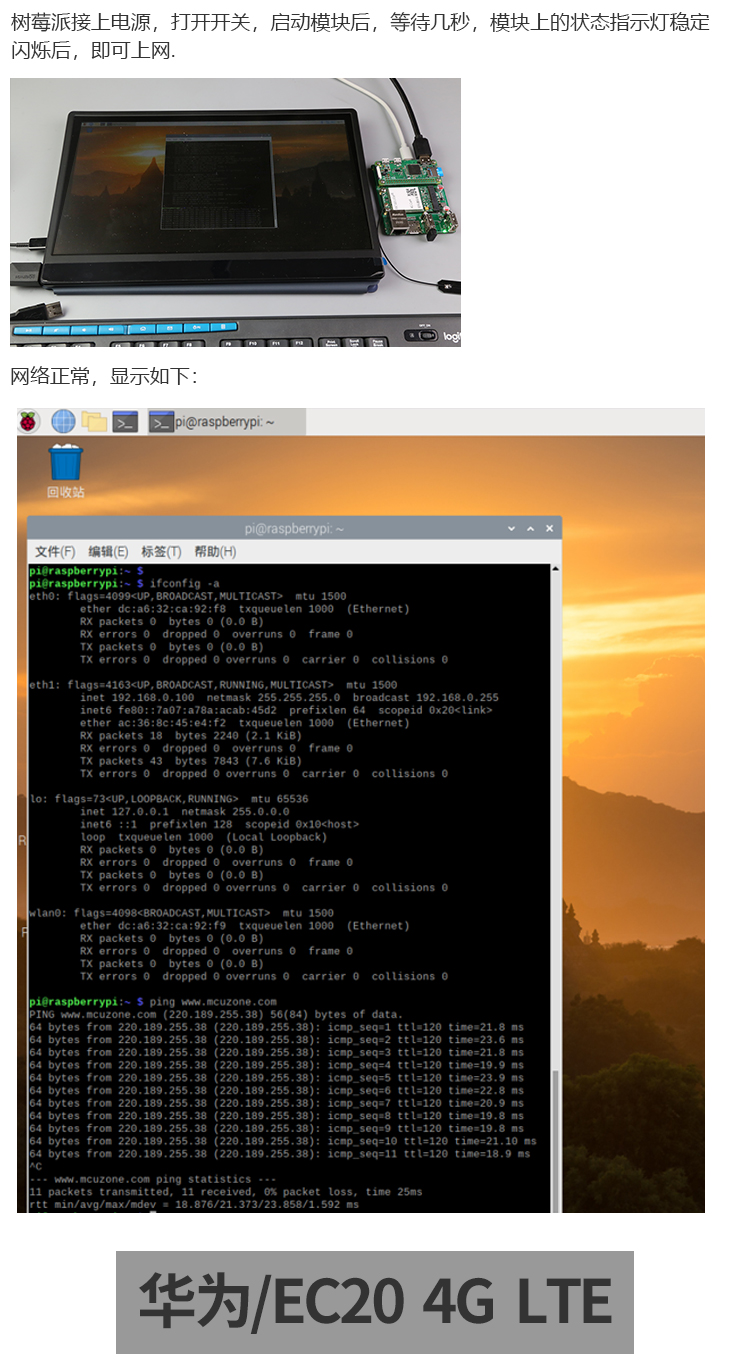Click the 'inet 192.168.0.100' line
Screen dimensions: 750x1370
click(289, 698)
